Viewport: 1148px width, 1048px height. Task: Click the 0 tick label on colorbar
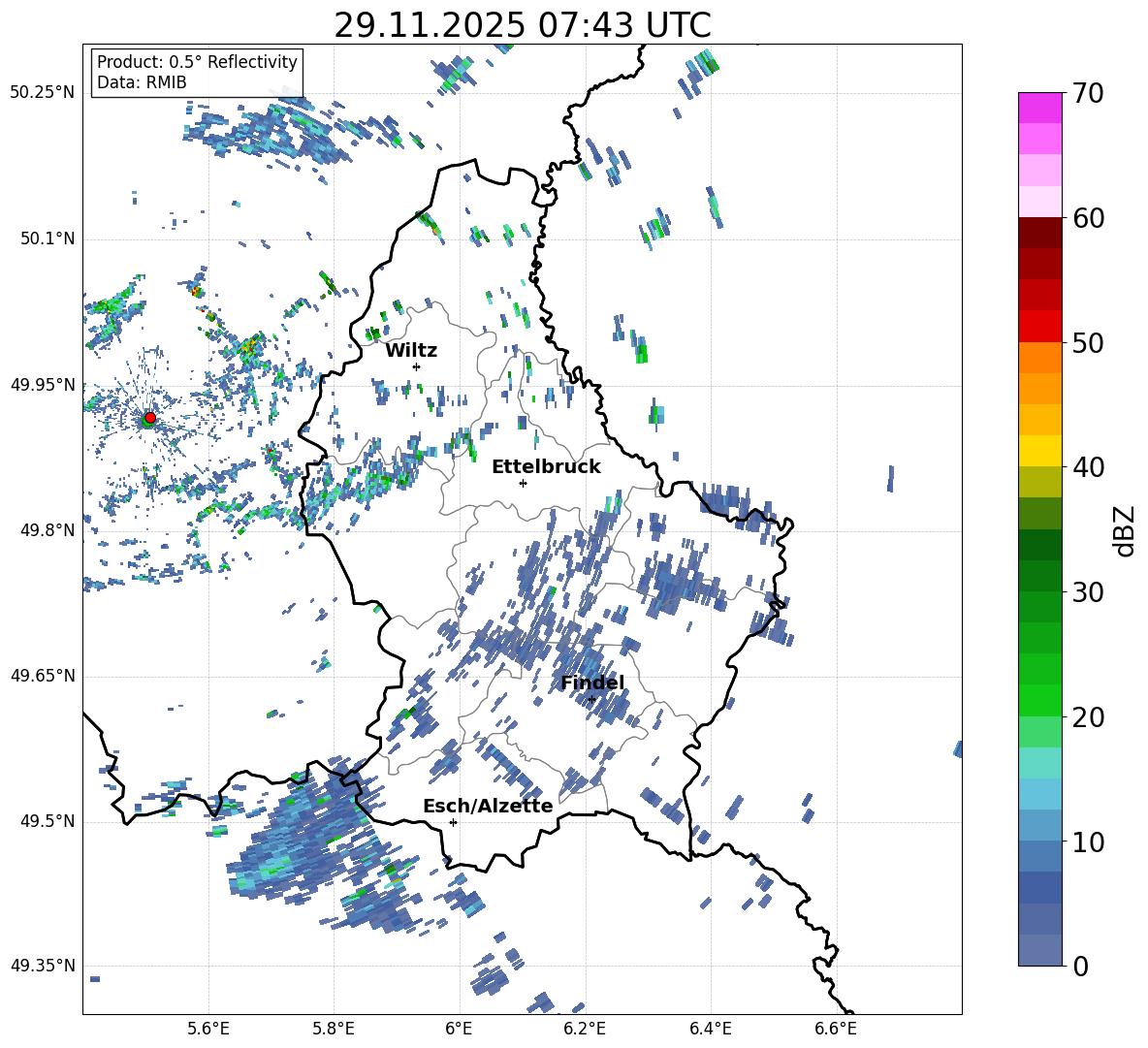tap(1080, 966)
